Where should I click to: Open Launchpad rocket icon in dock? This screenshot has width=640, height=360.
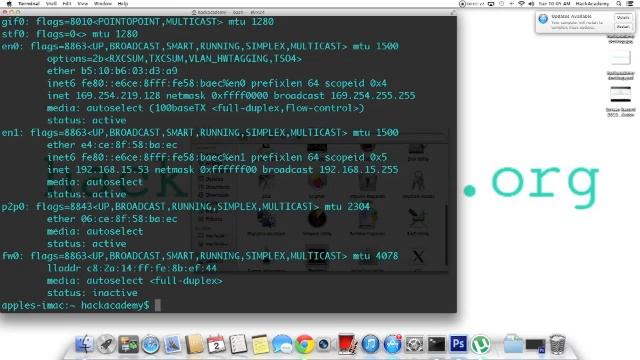pos(106,344)
